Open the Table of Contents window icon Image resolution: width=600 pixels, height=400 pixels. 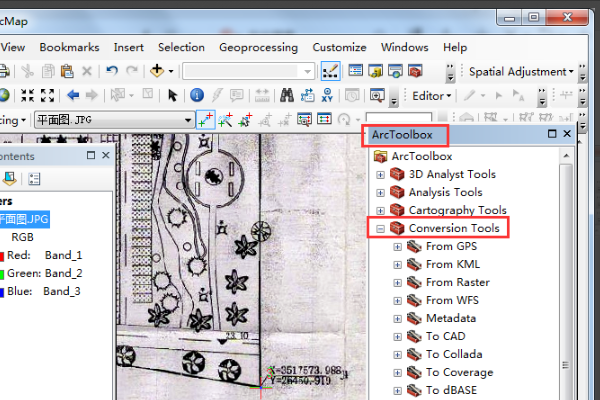[x=355, y=71]
